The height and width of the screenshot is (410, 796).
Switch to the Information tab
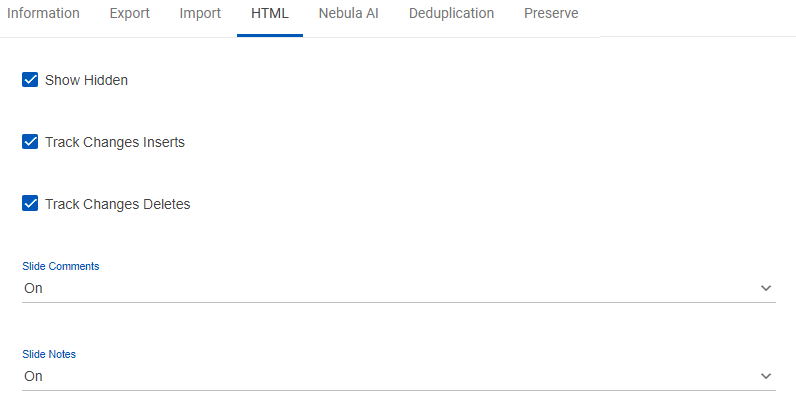pos(43,14)
